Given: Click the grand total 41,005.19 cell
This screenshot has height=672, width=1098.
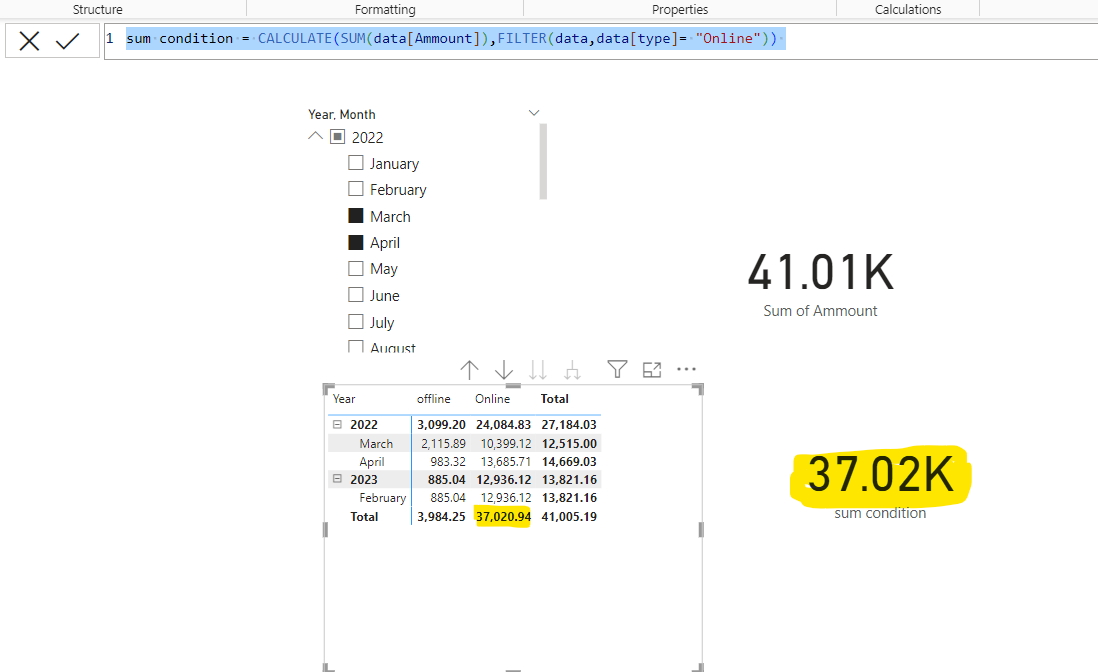Looking at the screenshot, I should (569, 517).
